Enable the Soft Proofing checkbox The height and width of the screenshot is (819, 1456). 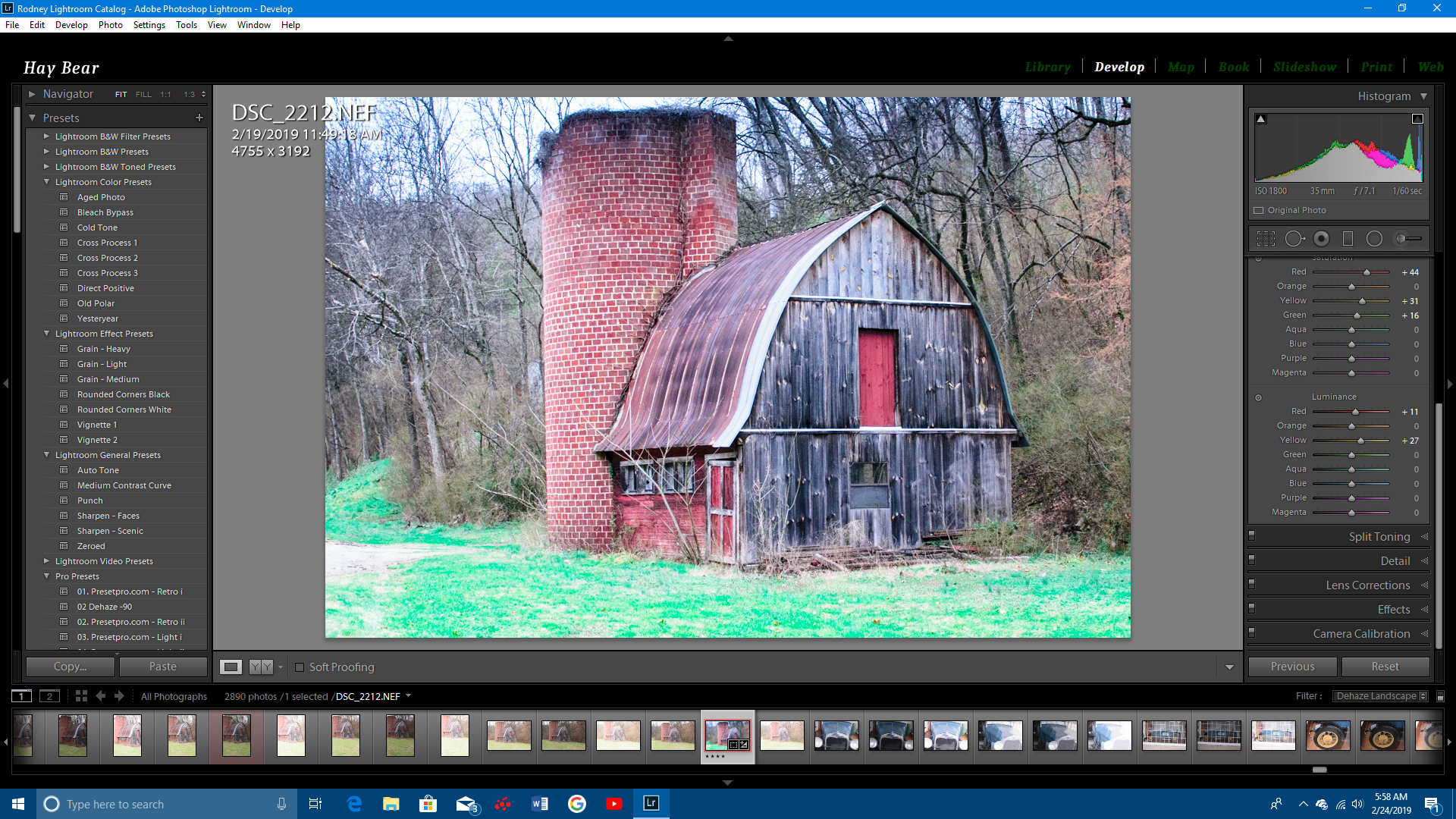[x=300, y=667]
